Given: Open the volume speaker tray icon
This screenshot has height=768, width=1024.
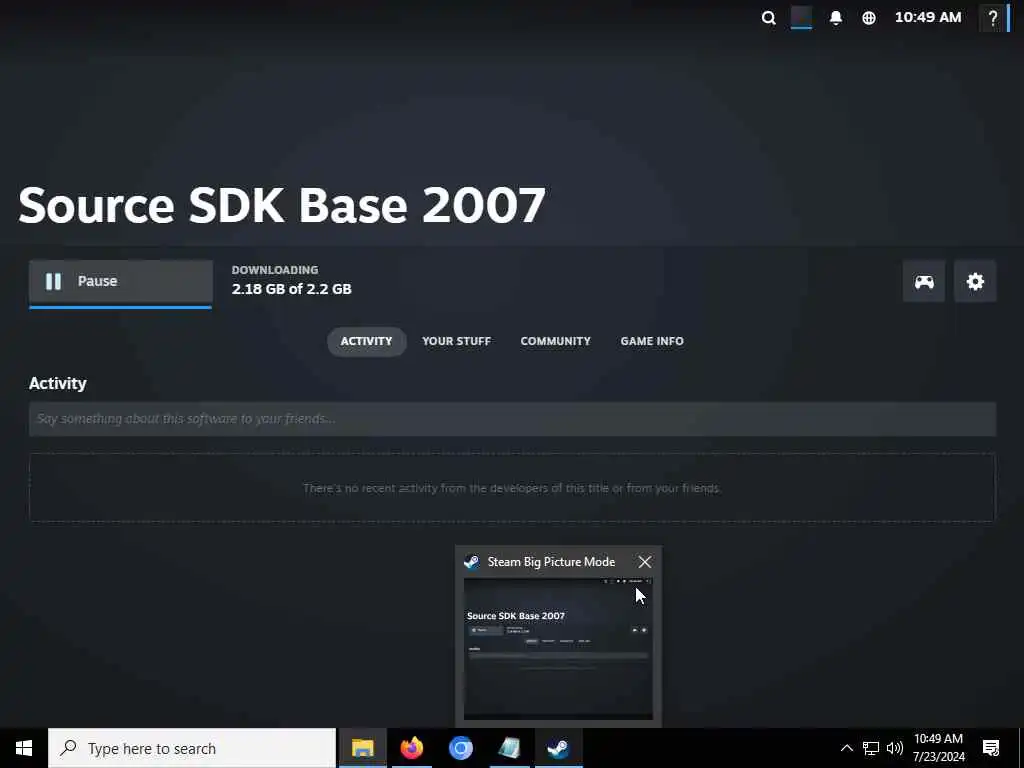Looking at the screenshot, I should [895, 748].
